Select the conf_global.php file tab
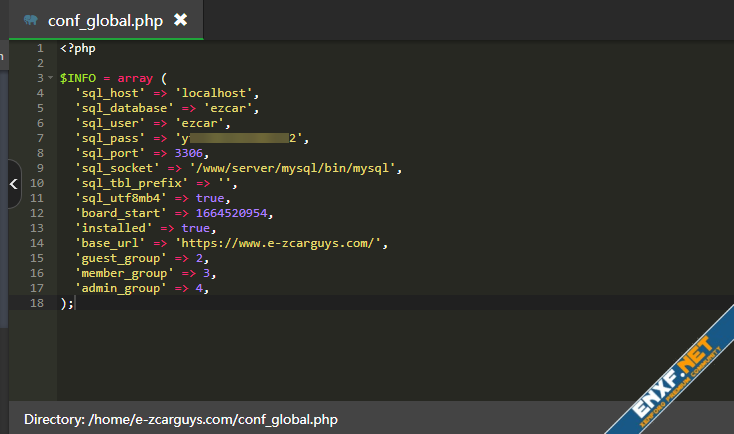The width and height of the screenshot is (734, 434). [105, 20]
